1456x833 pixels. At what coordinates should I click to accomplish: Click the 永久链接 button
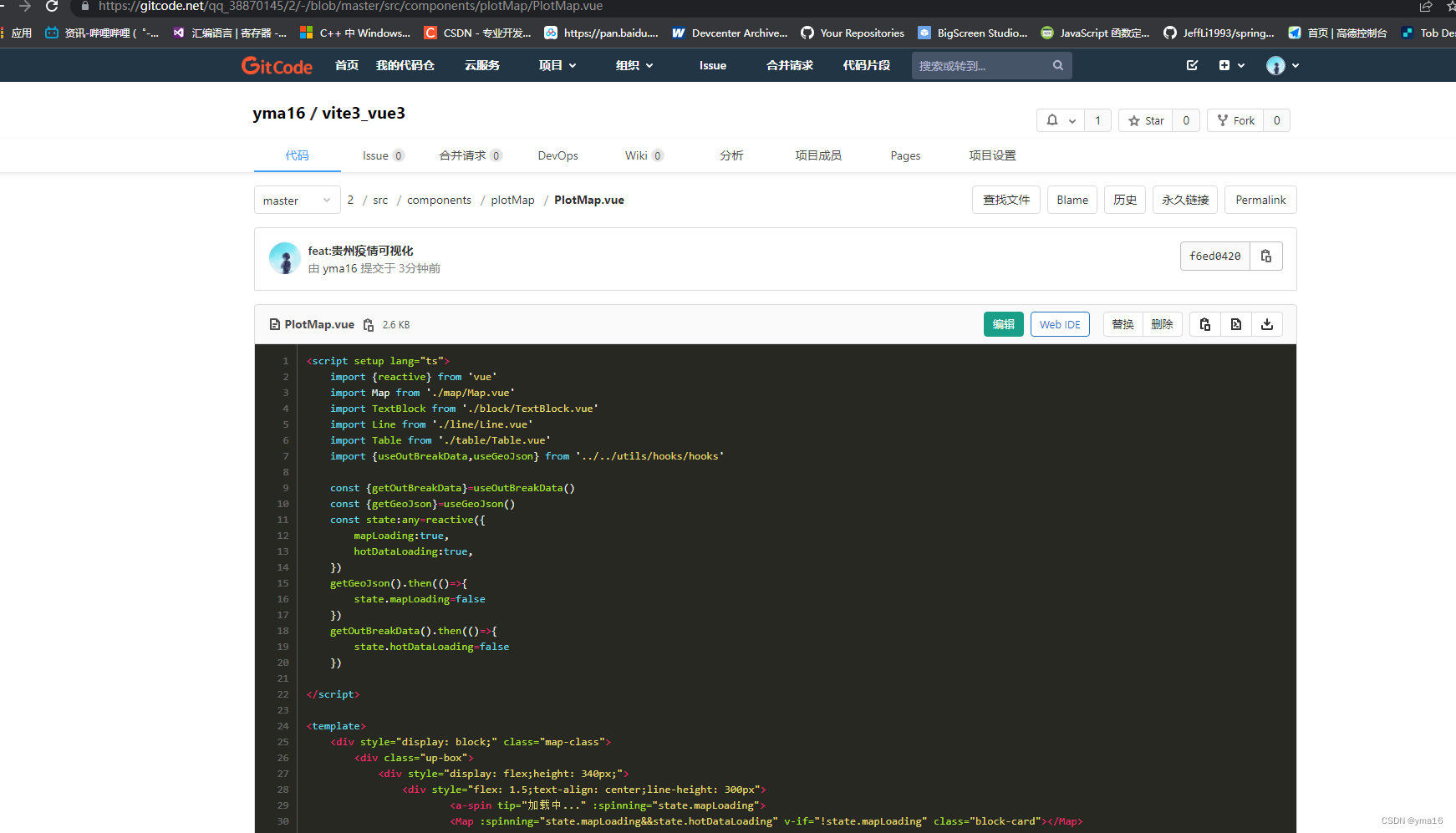[1185, 200]
